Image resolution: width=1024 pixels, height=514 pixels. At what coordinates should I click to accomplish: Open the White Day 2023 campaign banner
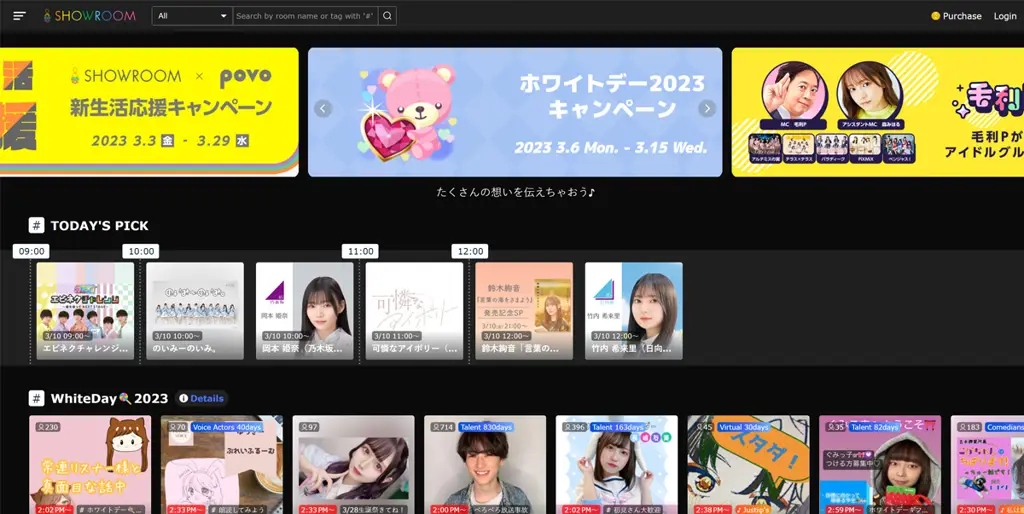pyautogui.click(x=515, y=112)
